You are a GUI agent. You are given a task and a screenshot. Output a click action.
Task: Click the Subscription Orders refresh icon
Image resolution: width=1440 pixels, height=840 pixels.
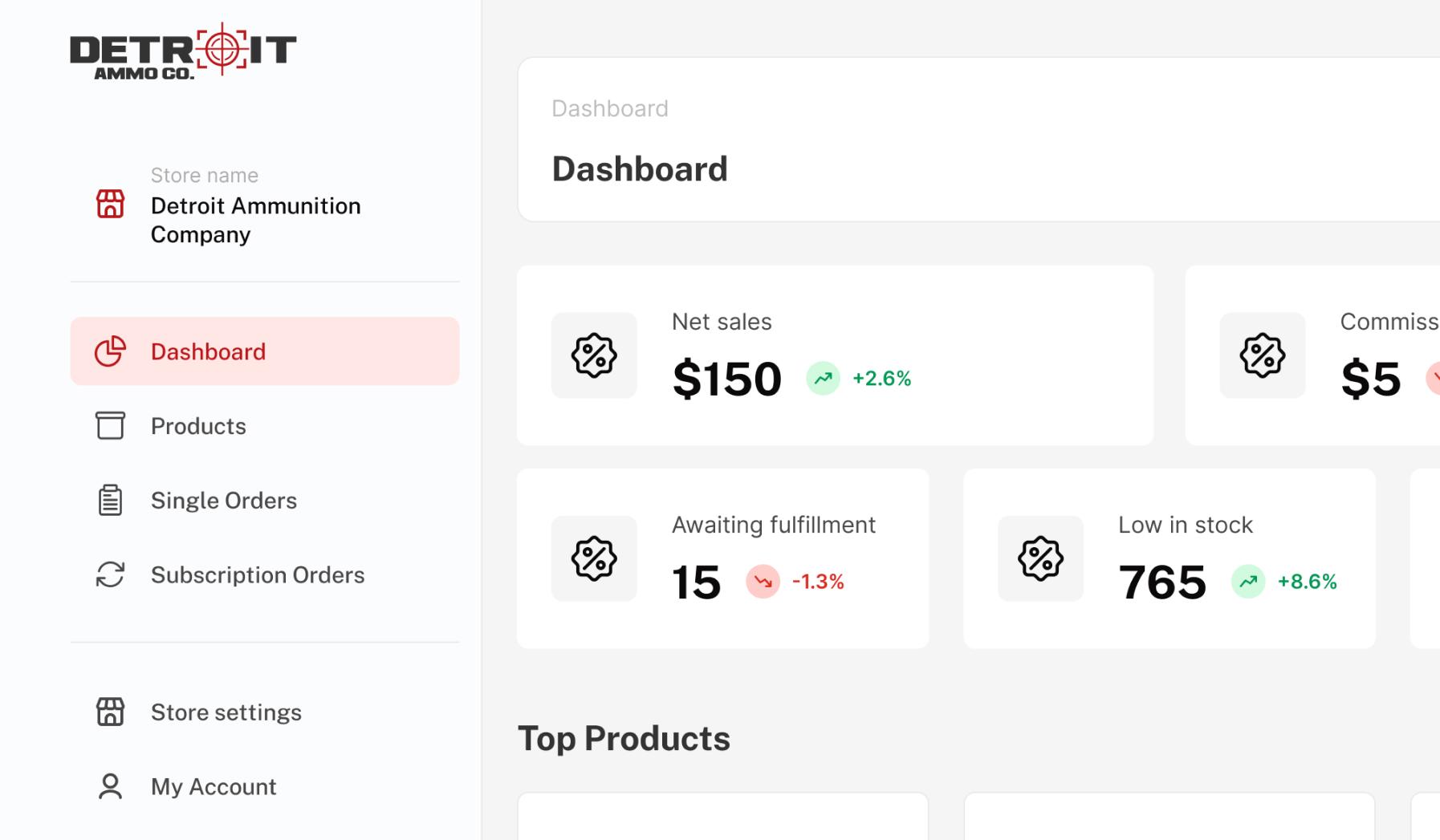tap(111, 574)
